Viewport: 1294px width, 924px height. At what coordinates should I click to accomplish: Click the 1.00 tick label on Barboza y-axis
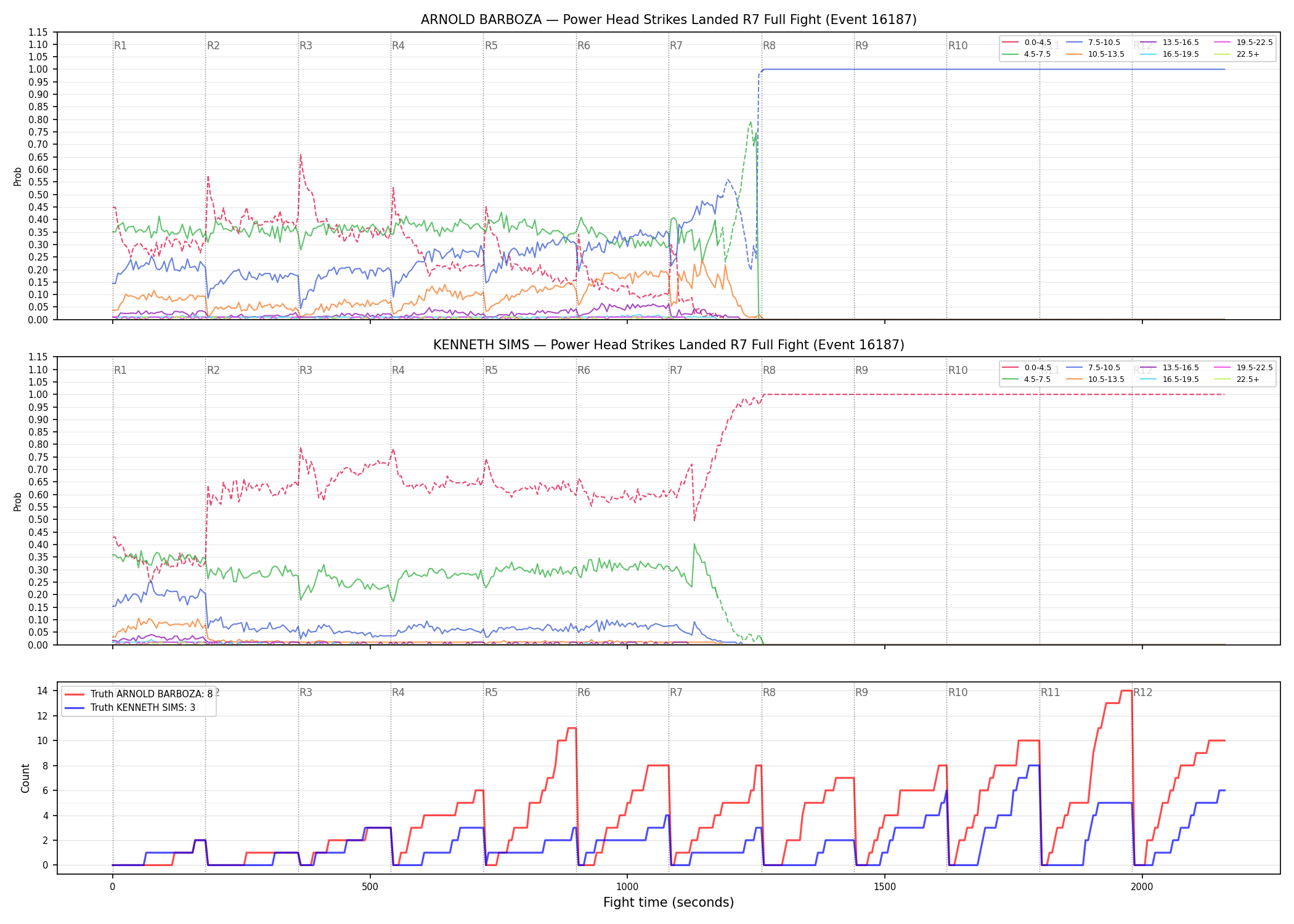[38, 70]
